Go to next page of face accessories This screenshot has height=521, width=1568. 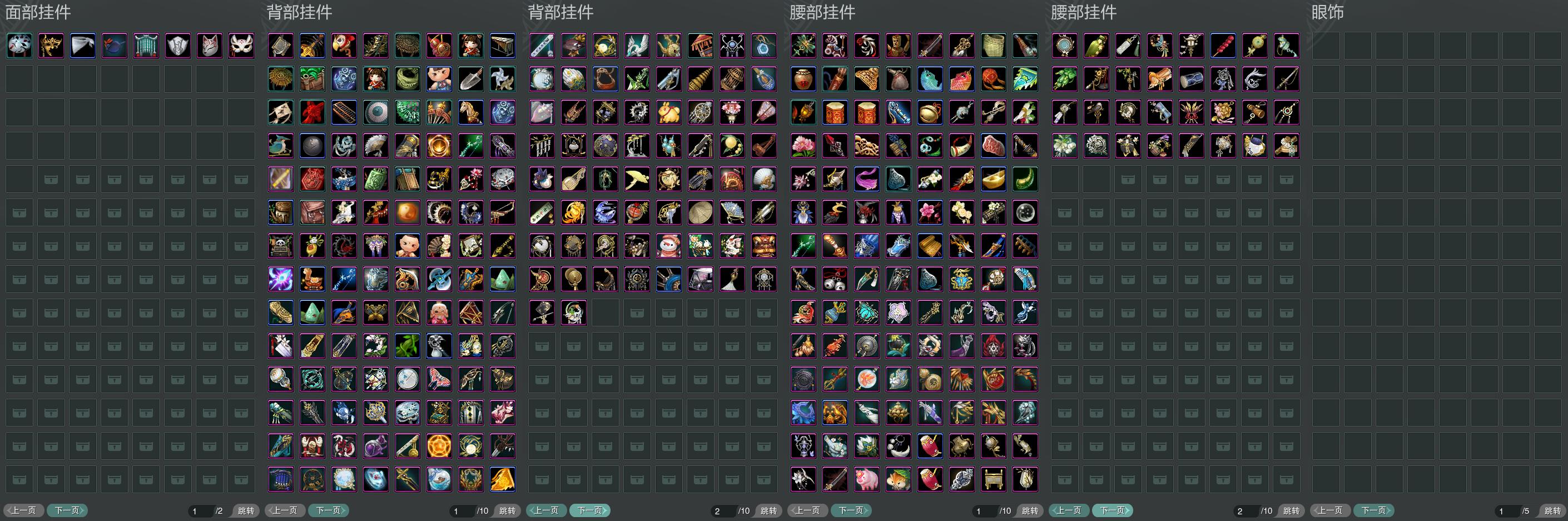tap(68, 510)
